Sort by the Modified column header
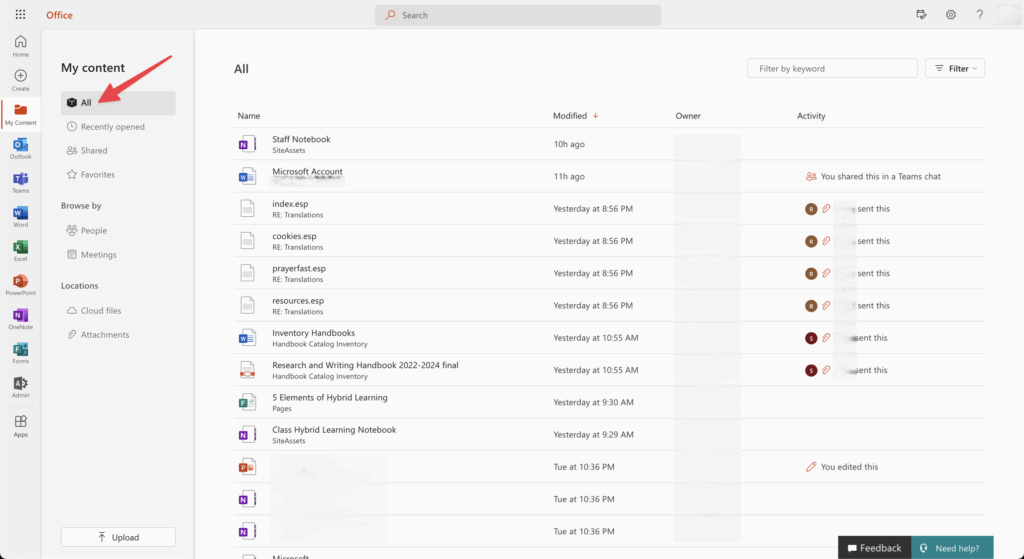The width and height of the screenshot is (1024, 559). point(570,116)
